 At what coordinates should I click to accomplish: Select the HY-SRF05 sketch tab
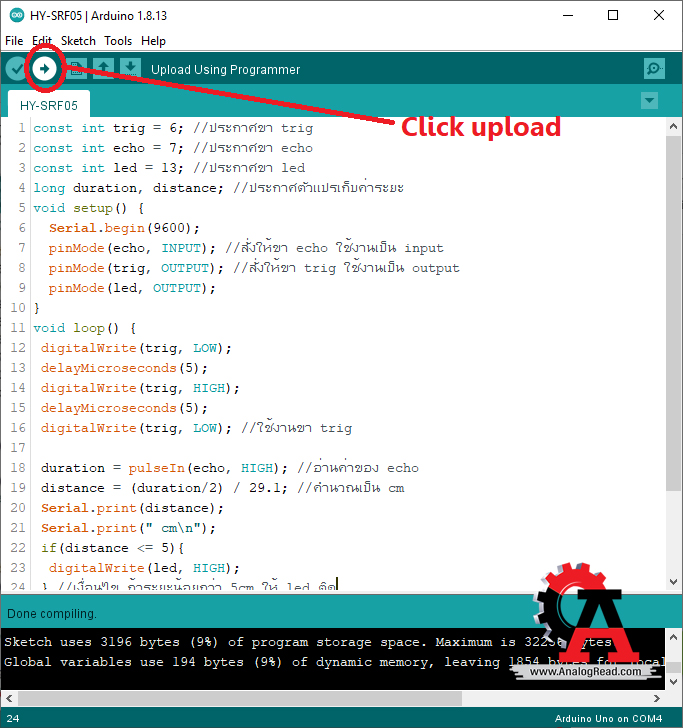(49, 105)
